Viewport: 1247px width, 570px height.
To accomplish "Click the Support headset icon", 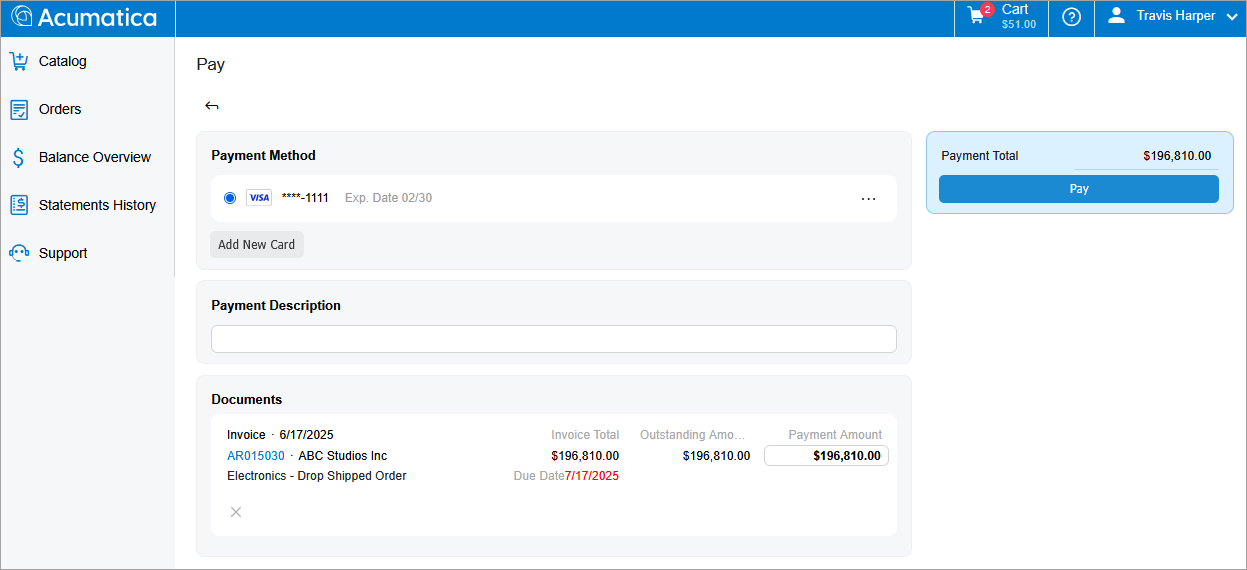I will [19, 253].
